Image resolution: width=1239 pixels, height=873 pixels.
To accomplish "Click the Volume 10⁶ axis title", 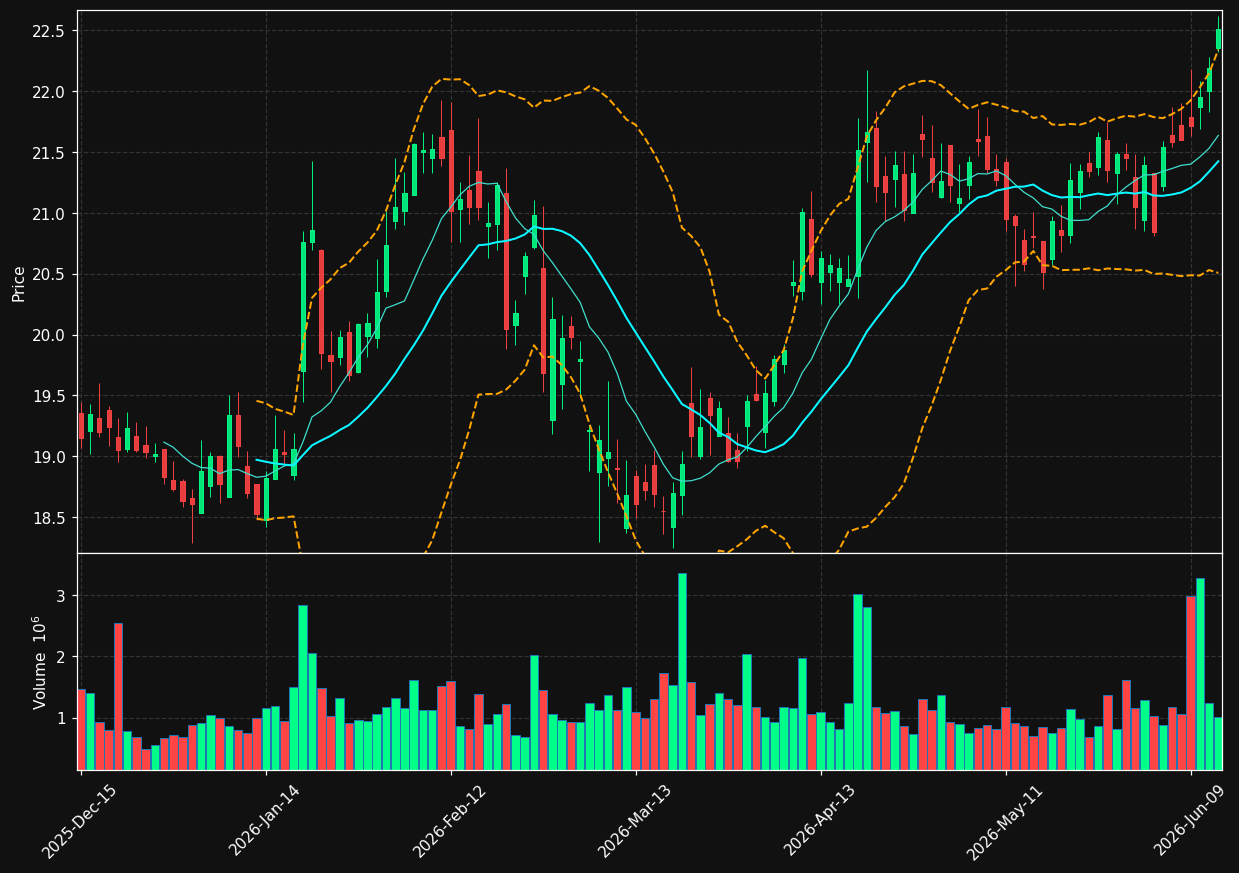I will click(x=40, y=662).
